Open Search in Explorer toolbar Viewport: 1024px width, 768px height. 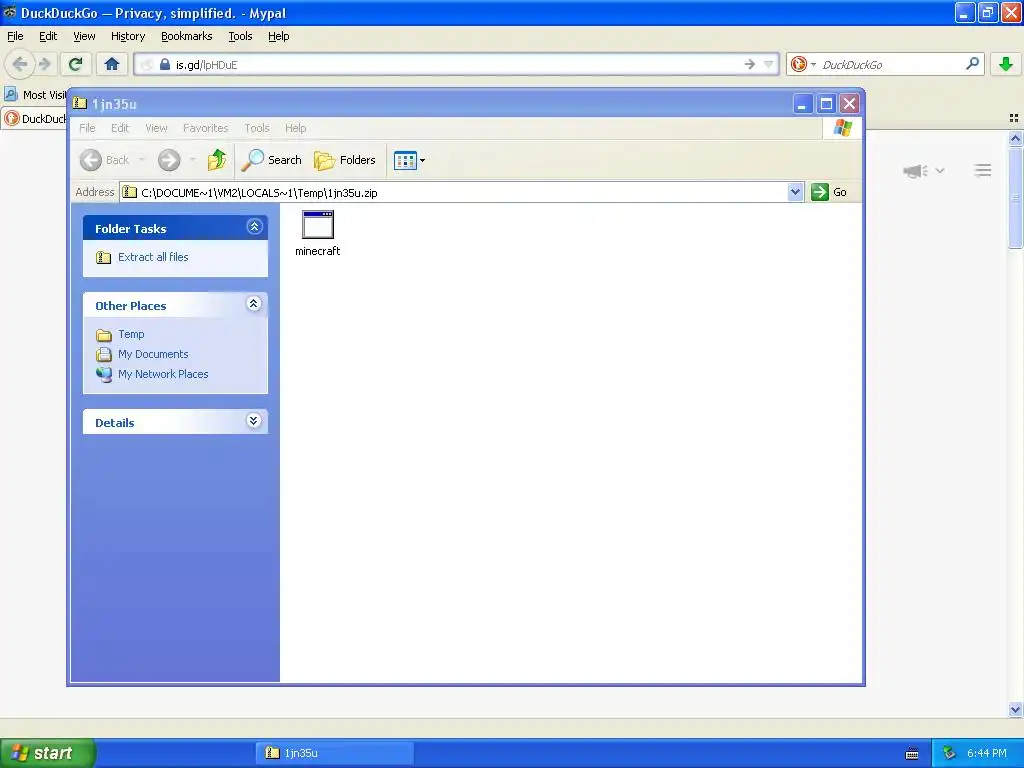pos(272,160)
